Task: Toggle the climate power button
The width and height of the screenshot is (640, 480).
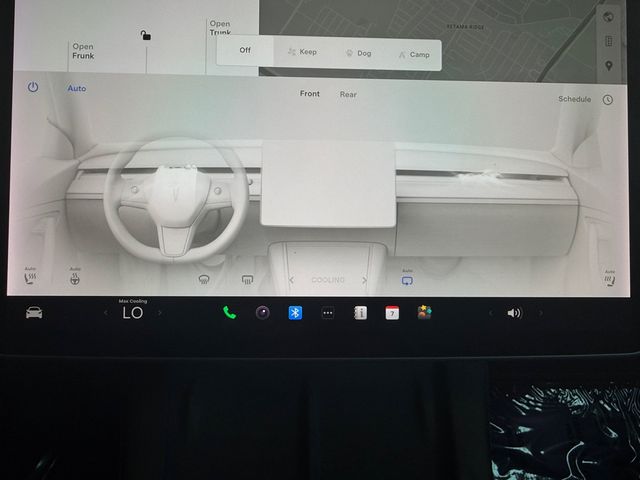Action: click(33, 87)
